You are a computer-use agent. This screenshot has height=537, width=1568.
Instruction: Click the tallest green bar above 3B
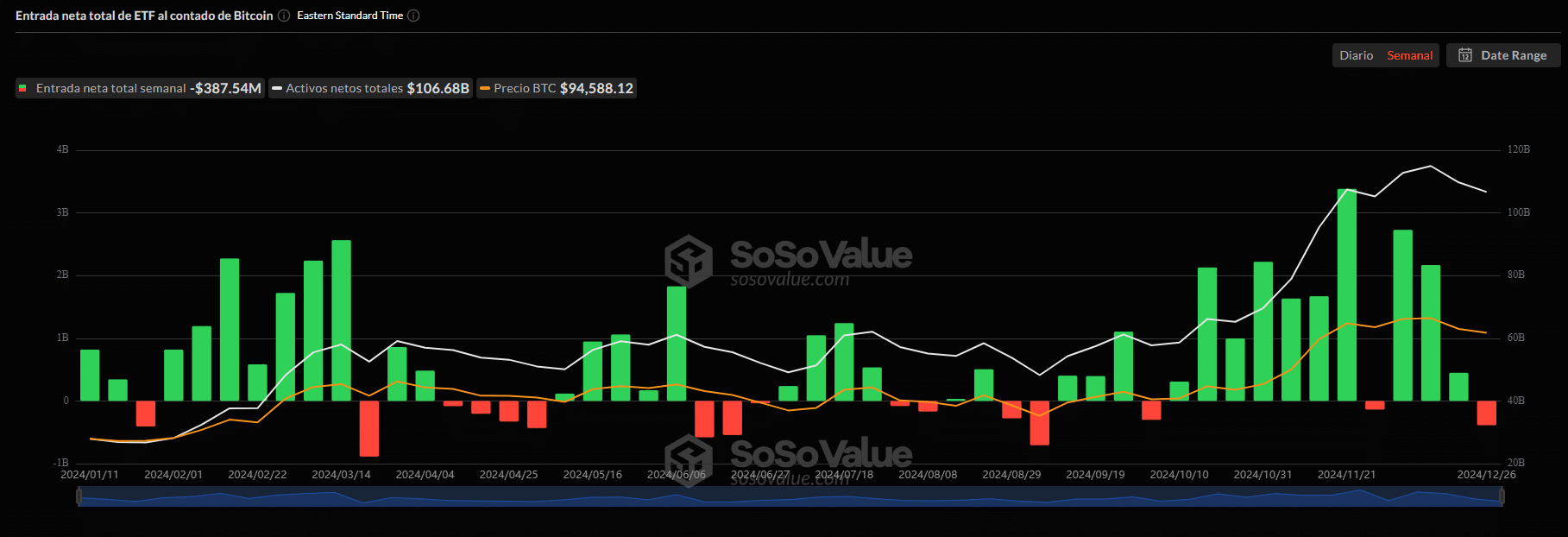(1346, 294)
